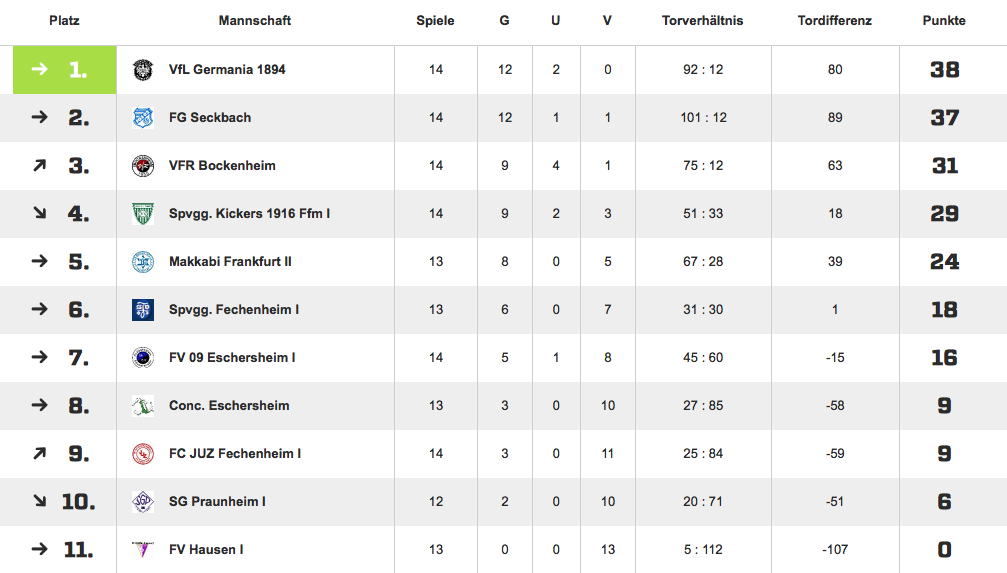Click the Spvgg. Kickers 1916 Ffm crest
The width and height of the screenshot is (1007, 573).
pos(143,213)
